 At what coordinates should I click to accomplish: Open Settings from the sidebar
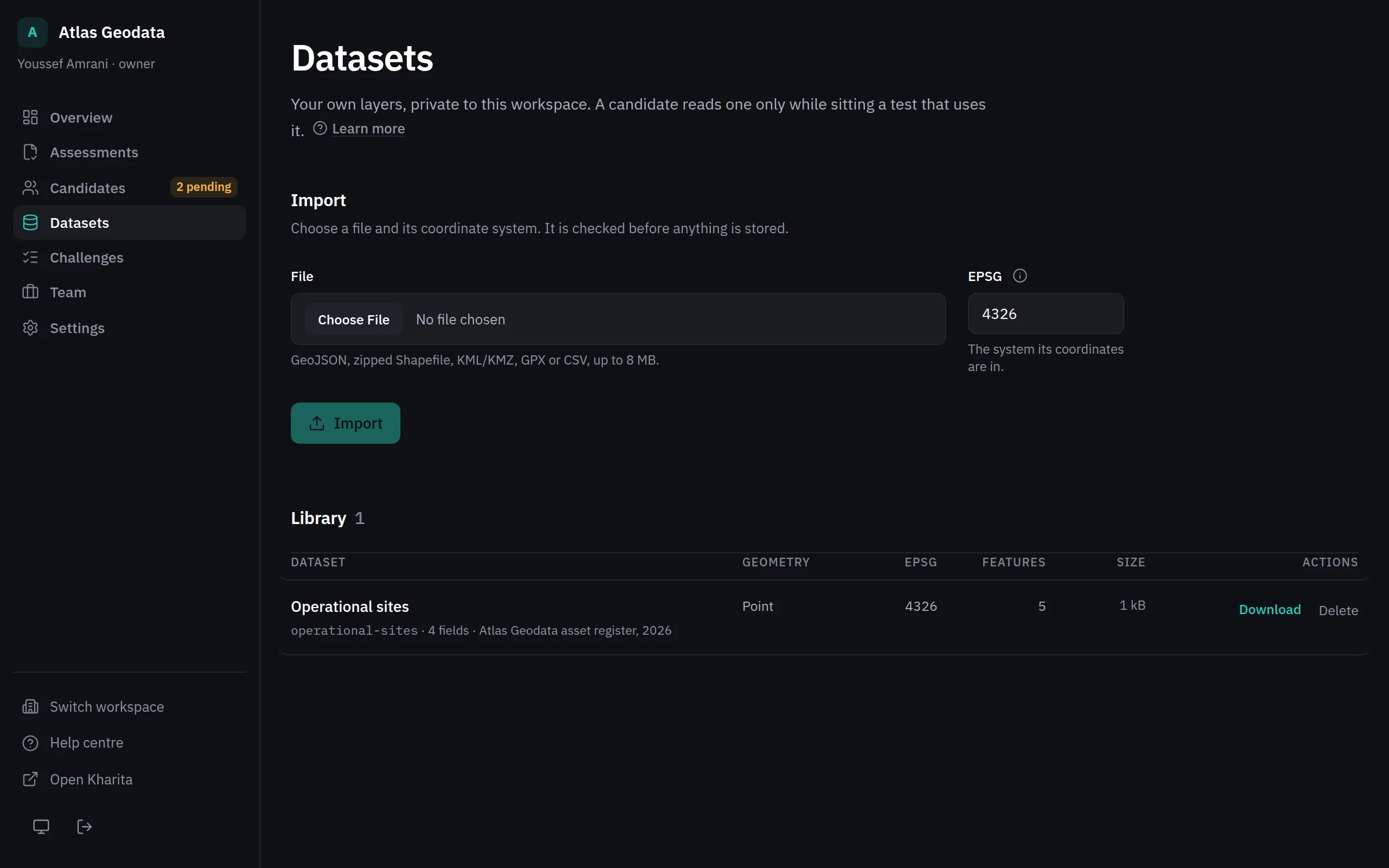[130, 328]
